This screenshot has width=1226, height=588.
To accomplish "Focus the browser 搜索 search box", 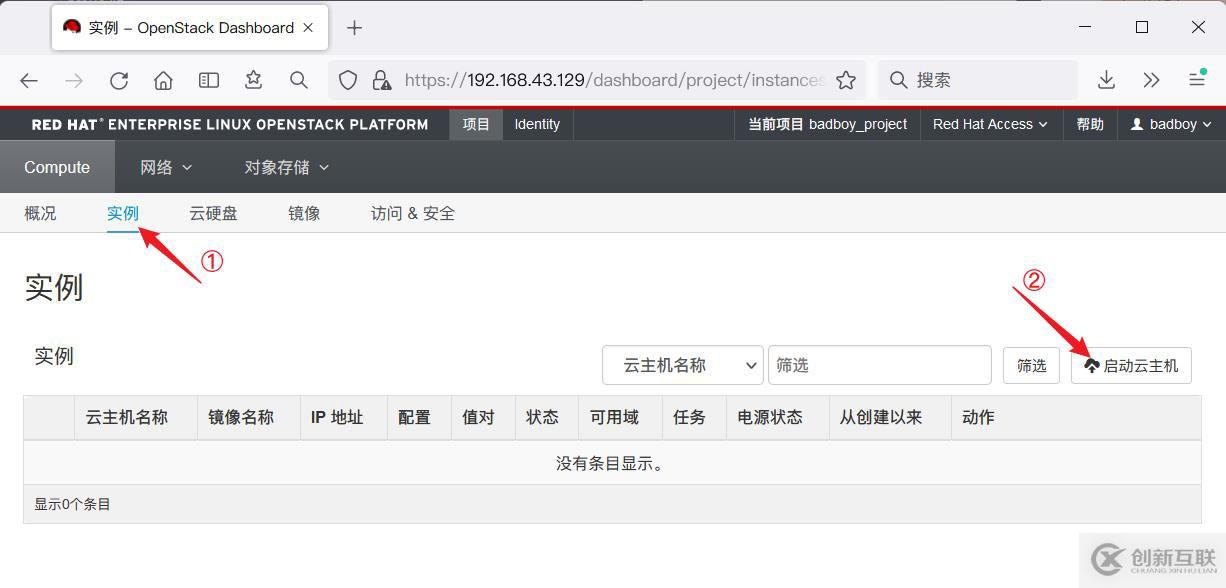I will click(x=978, y=81).
